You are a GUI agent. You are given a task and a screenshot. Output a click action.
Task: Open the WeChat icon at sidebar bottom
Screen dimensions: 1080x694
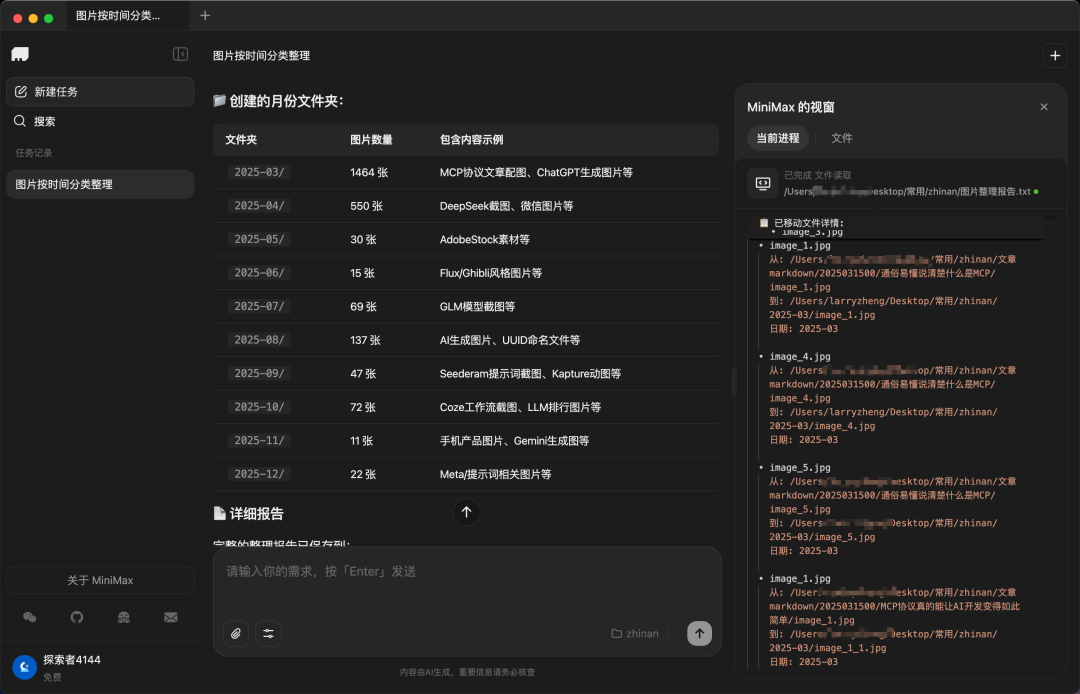(x=29, y=617)
